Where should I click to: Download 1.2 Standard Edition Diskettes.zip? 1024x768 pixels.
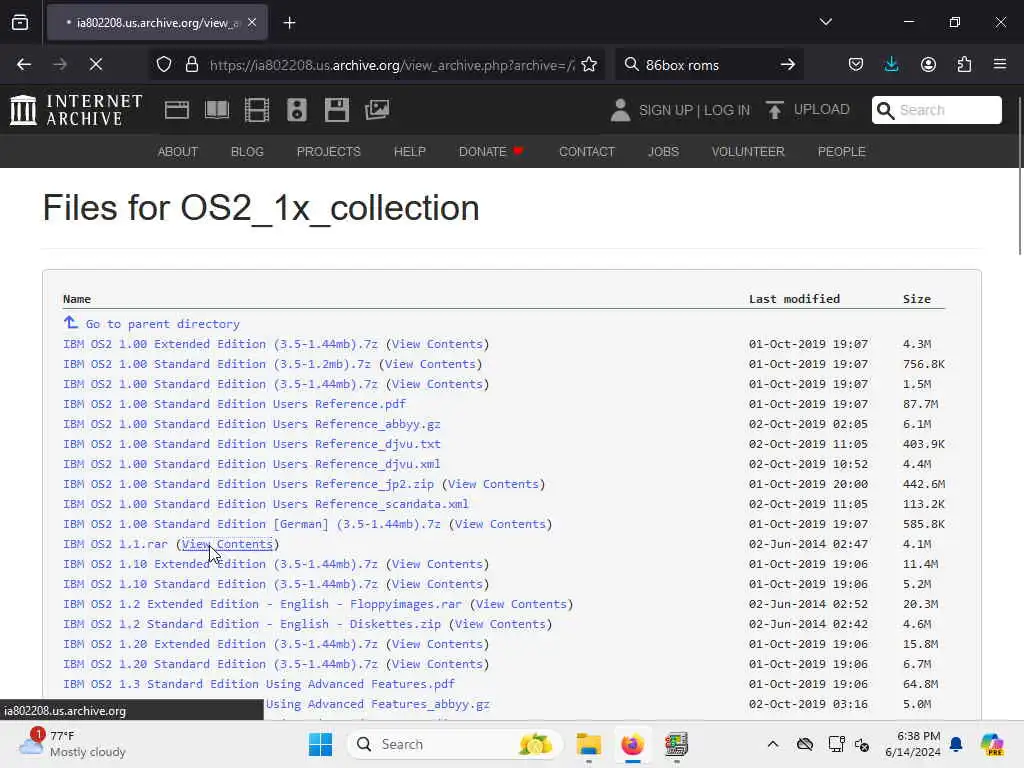click(x=252, y=624)
